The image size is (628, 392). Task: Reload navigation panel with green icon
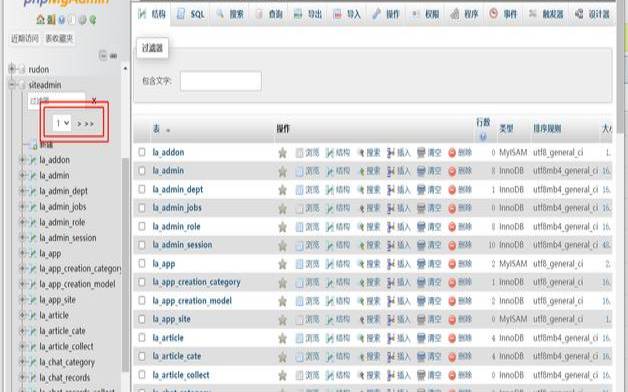point(93,19)
